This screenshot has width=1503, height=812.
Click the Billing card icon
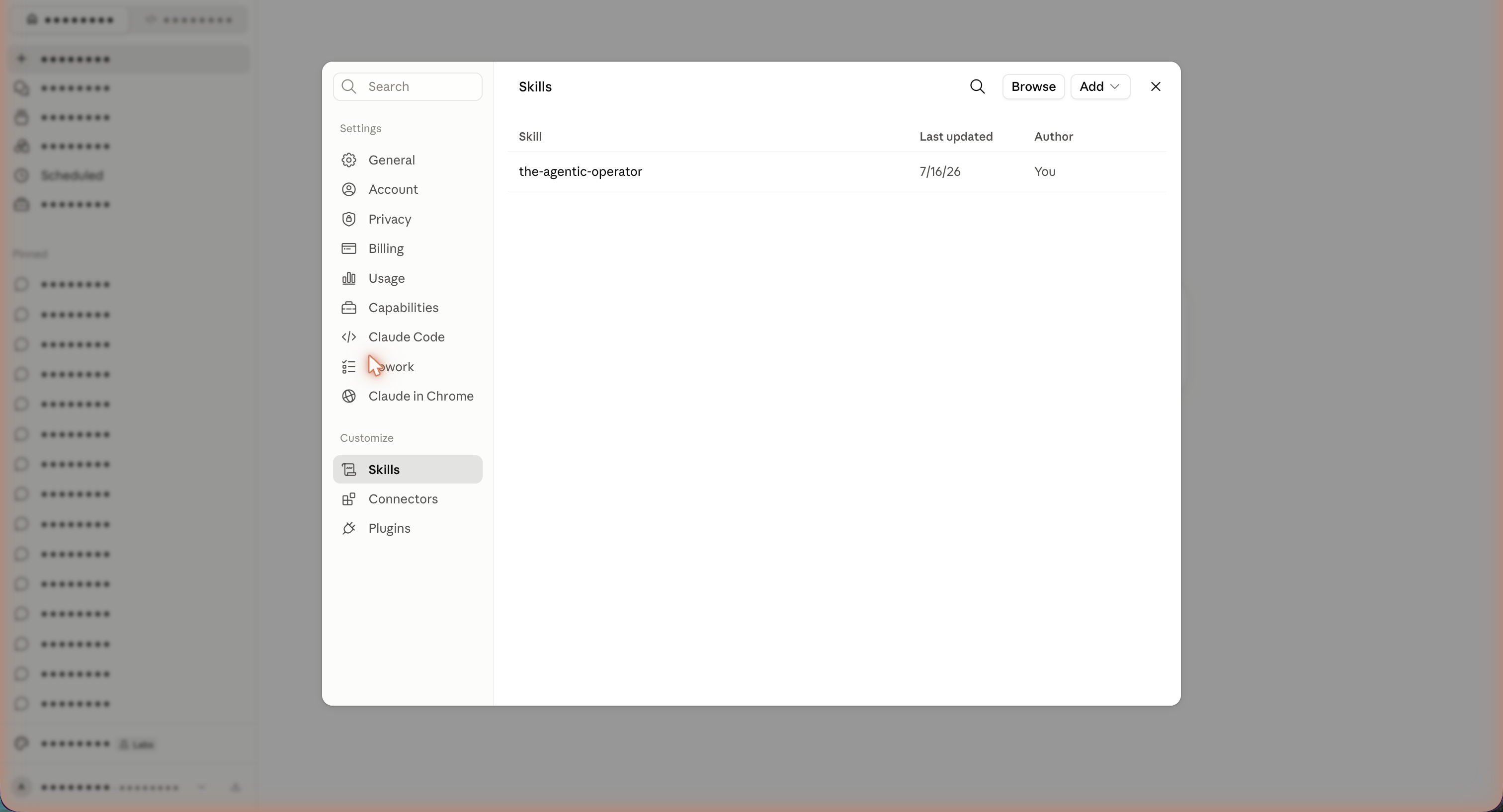tap(349, 248)
